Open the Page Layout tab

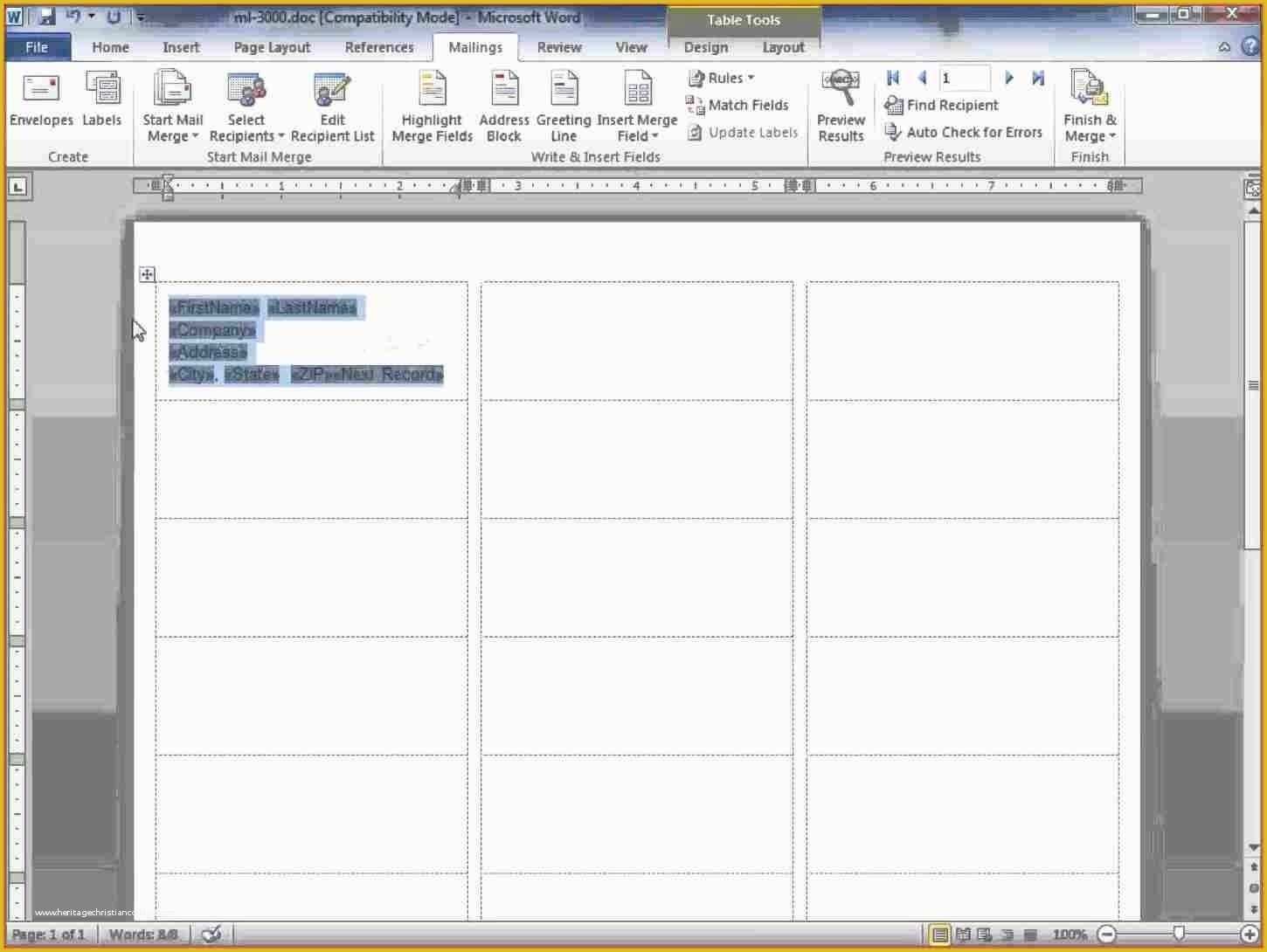pyautogui.click(x=272, y=47)
